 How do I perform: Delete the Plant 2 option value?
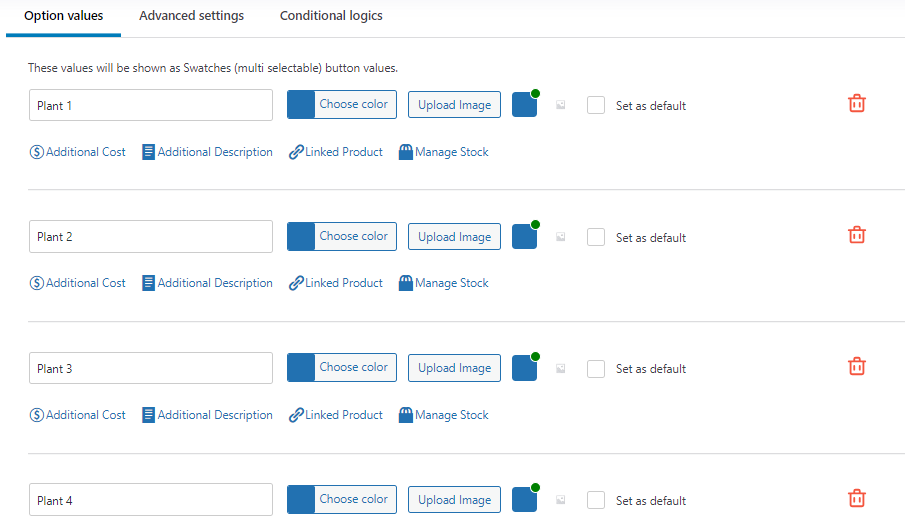857,235
